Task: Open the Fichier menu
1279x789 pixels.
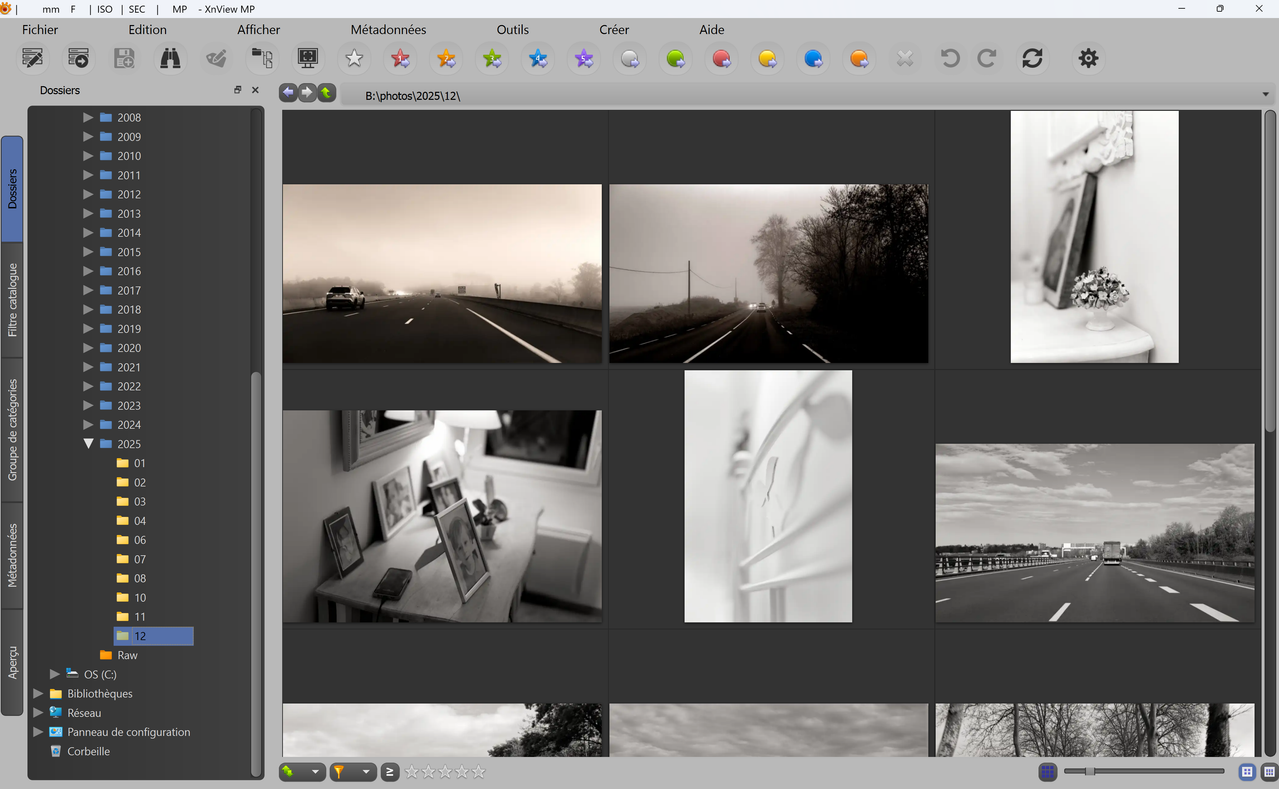Action: [40, 30]
